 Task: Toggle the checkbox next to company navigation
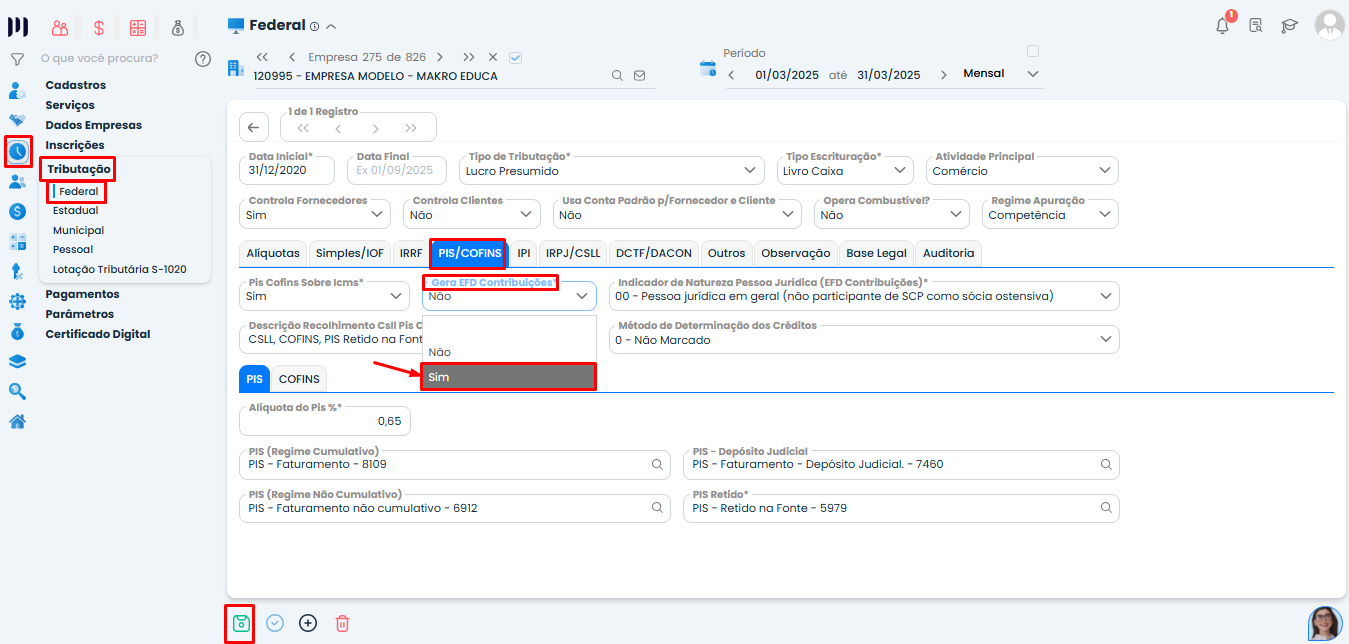516,57
